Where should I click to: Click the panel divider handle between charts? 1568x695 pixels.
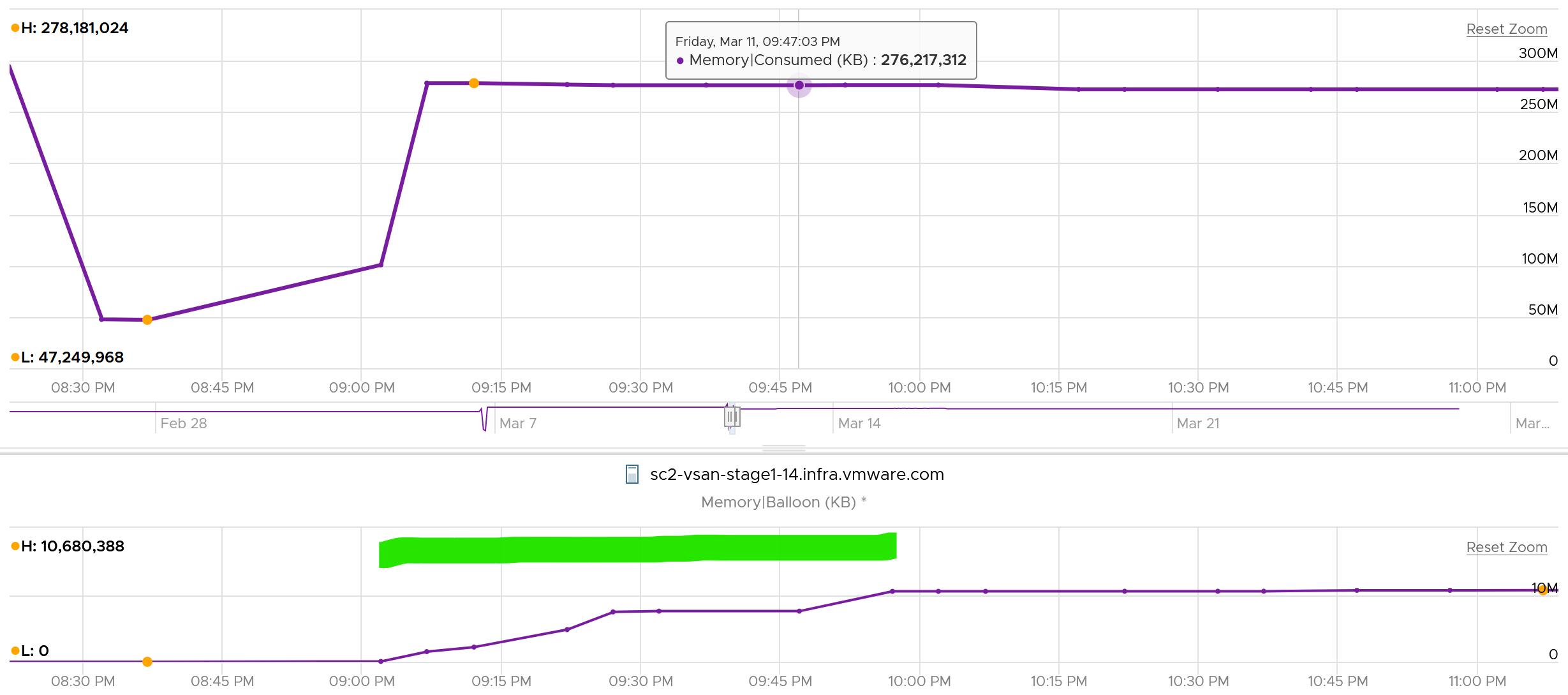click(784, 448)
